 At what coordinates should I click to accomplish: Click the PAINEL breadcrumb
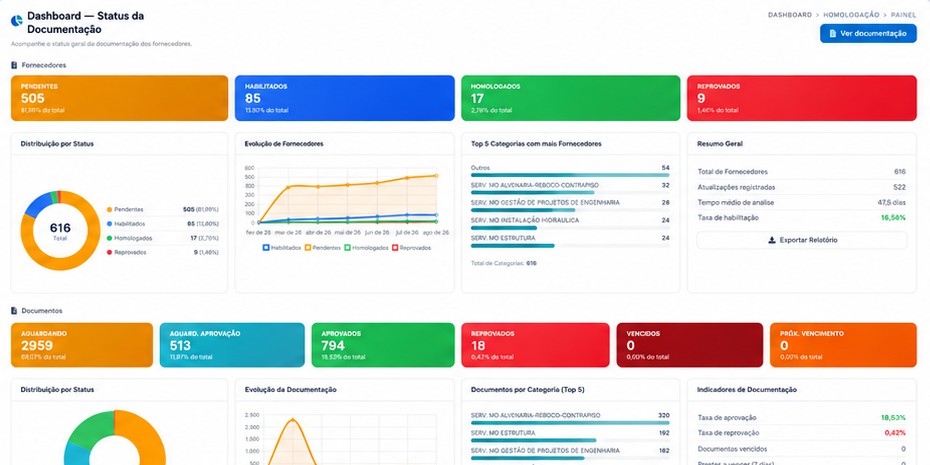tap(903, 15)
